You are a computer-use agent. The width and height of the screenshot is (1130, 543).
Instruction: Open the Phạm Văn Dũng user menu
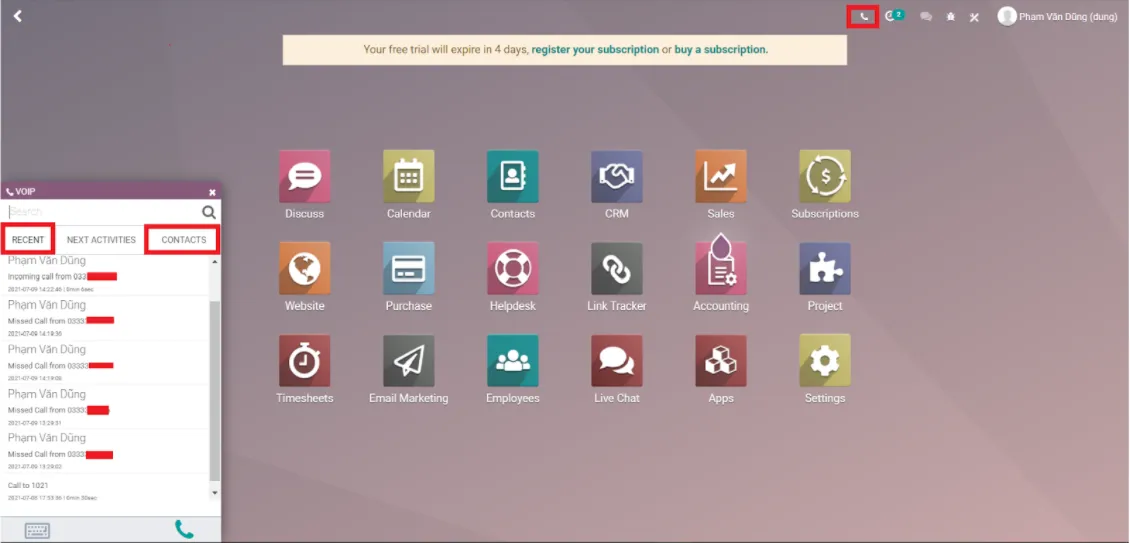(1057, 16)
